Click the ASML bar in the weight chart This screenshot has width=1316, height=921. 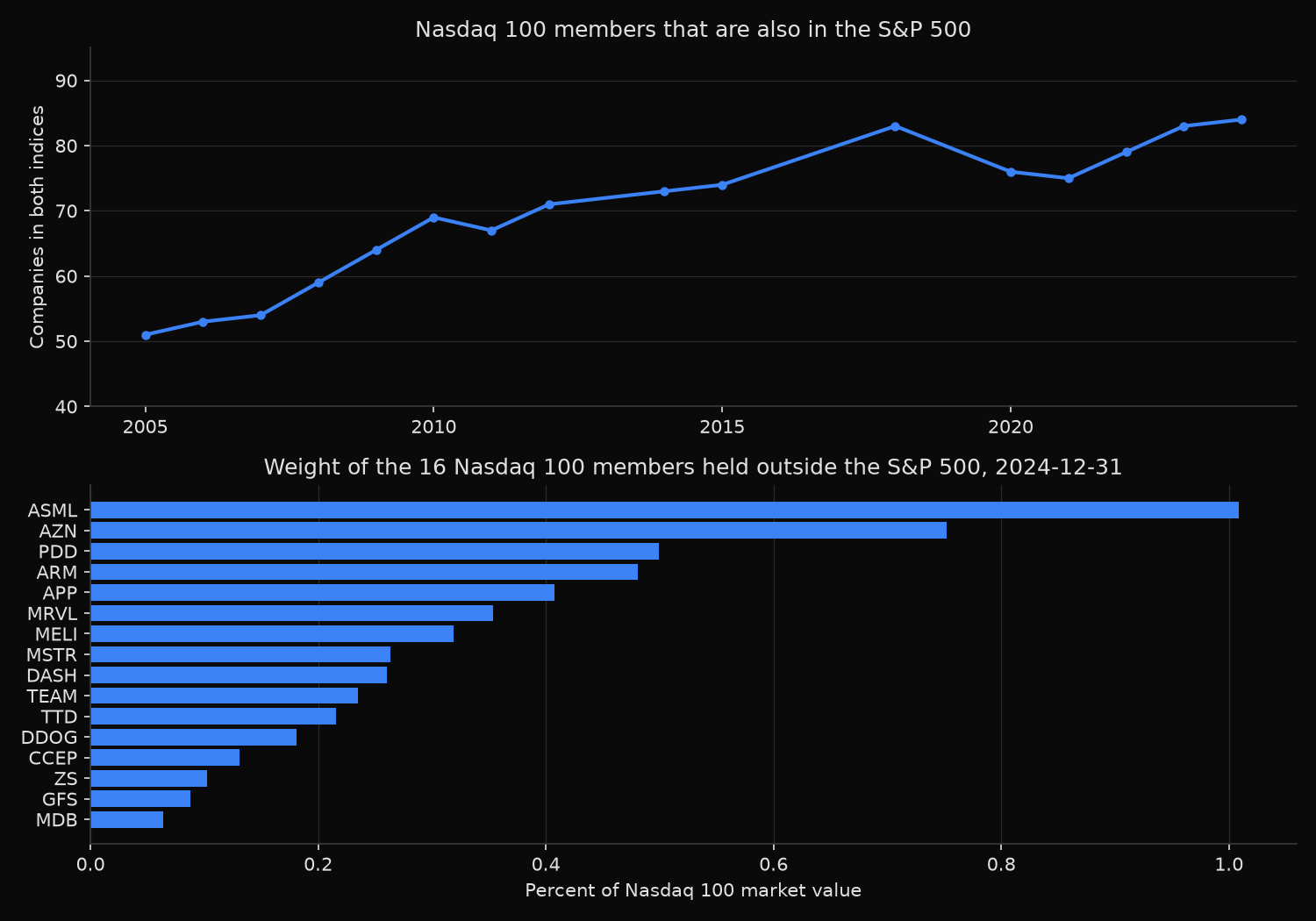click(x=664, y=510)
